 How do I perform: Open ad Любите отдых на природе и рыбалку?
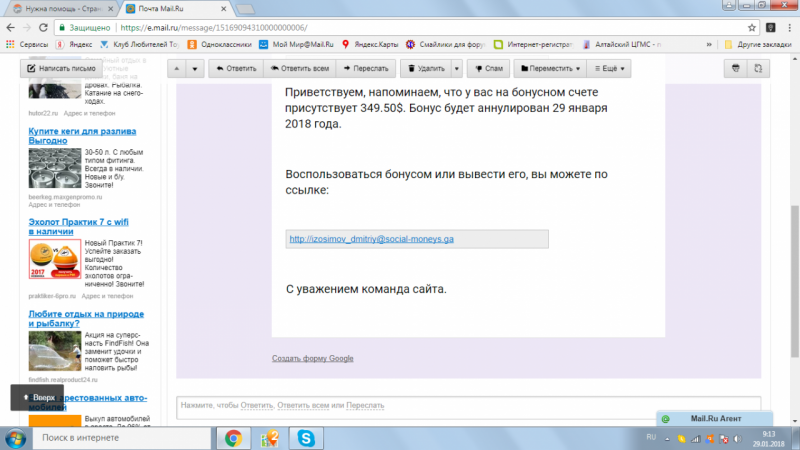[x=86, y=318]
